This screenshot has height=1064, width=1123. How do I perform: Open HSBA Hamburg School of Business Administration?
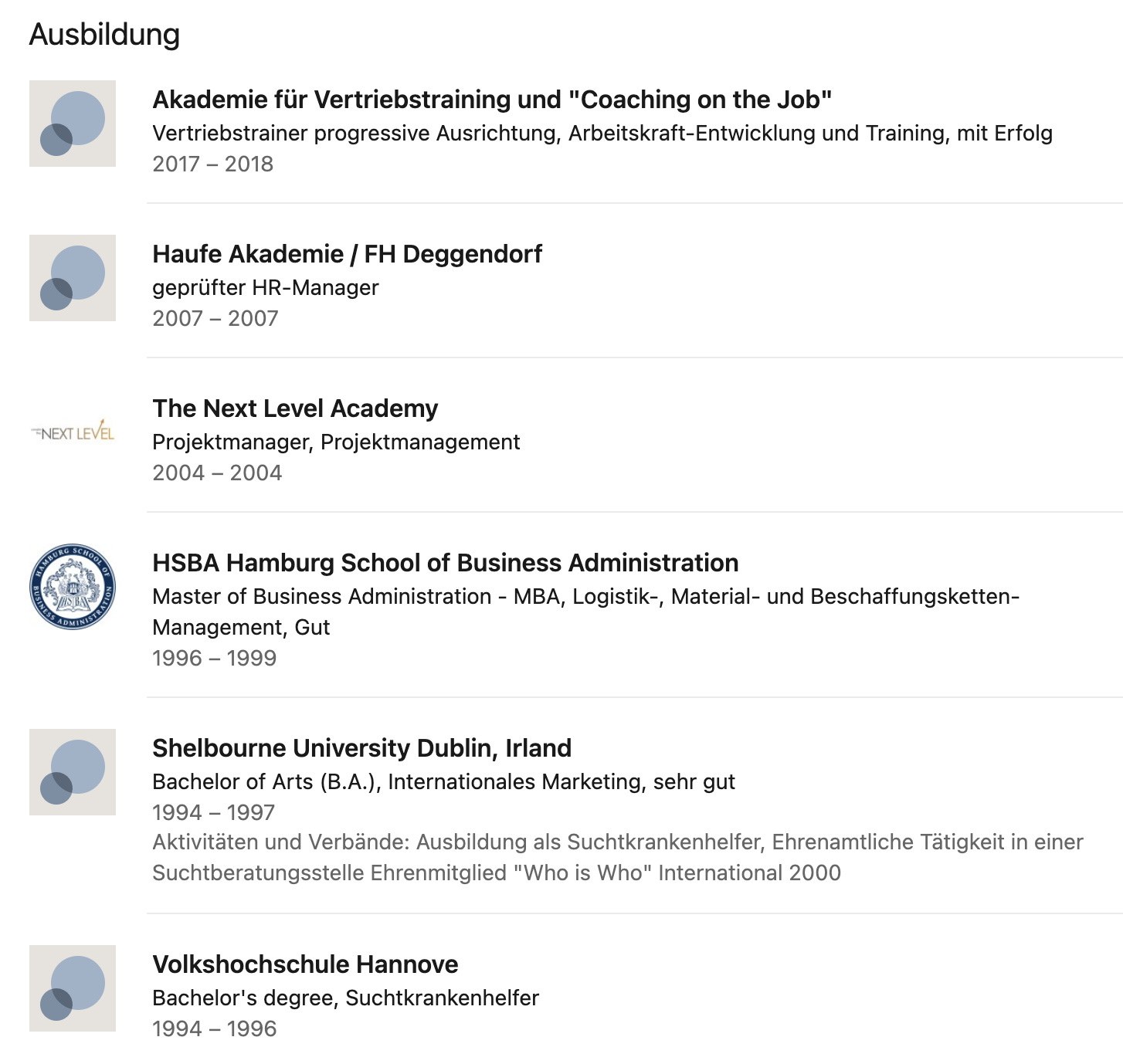point(446,563)
